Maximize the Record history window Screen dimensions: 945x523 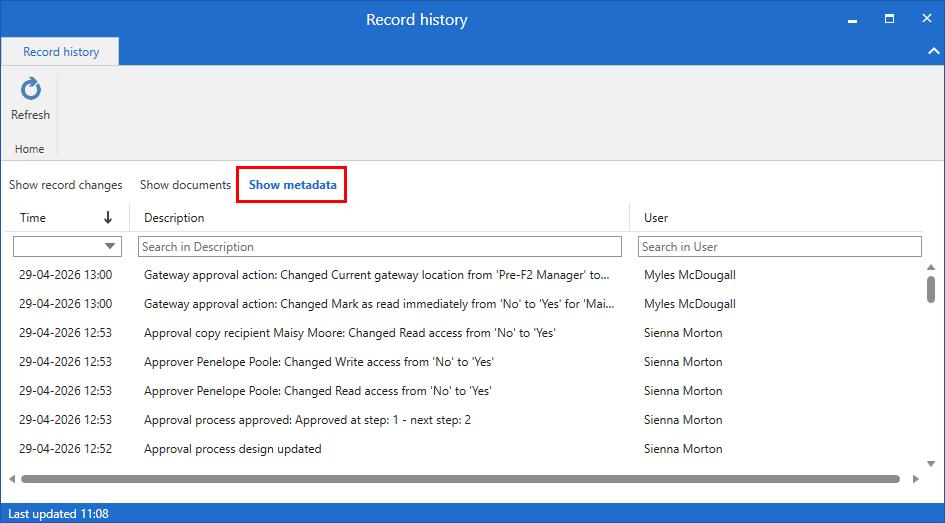[x=889, y=19]
